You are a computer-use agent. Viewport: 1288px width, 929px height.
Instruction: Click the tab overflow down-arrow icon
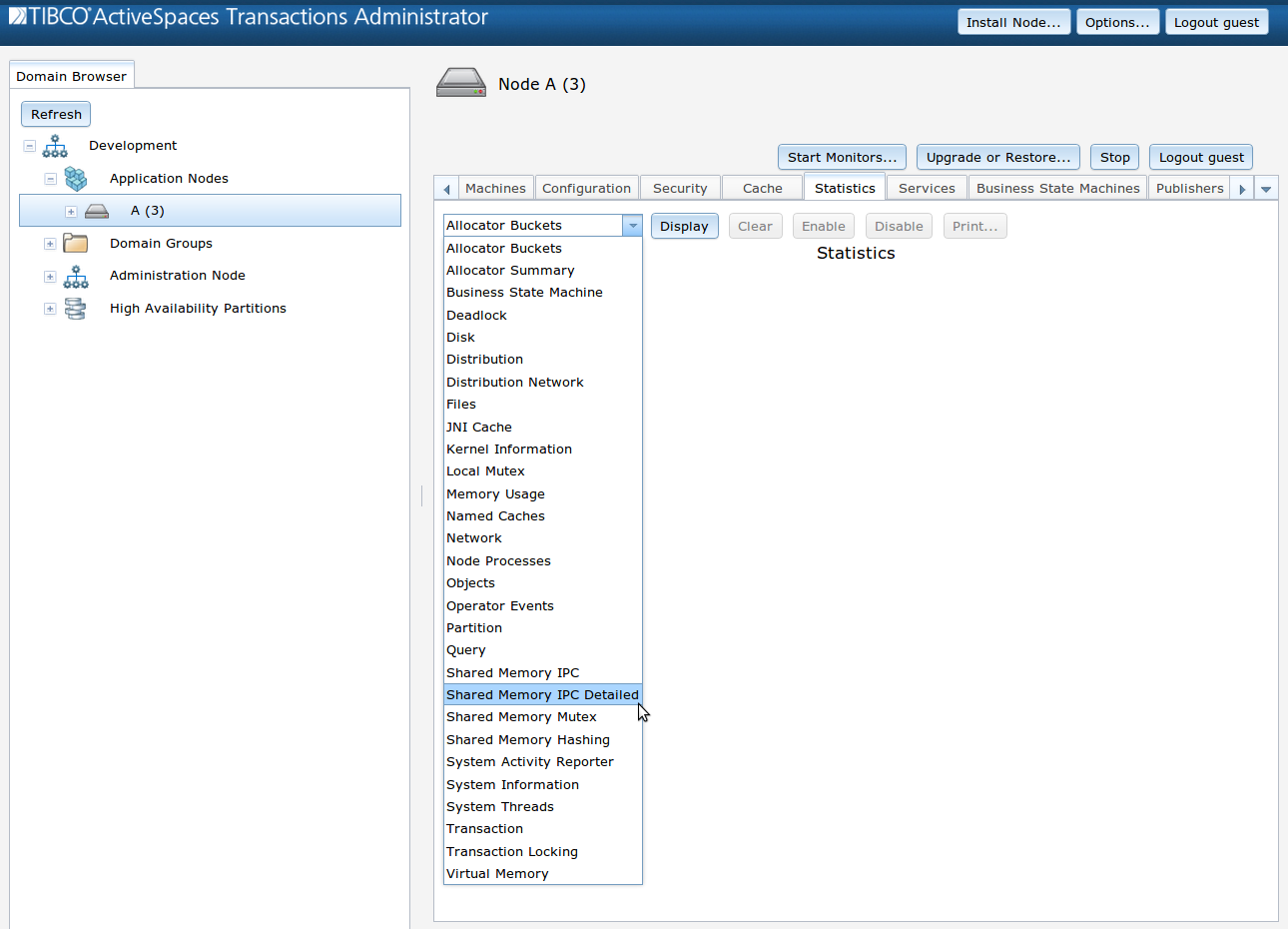pyautogui.click(x=1266, y=187)
